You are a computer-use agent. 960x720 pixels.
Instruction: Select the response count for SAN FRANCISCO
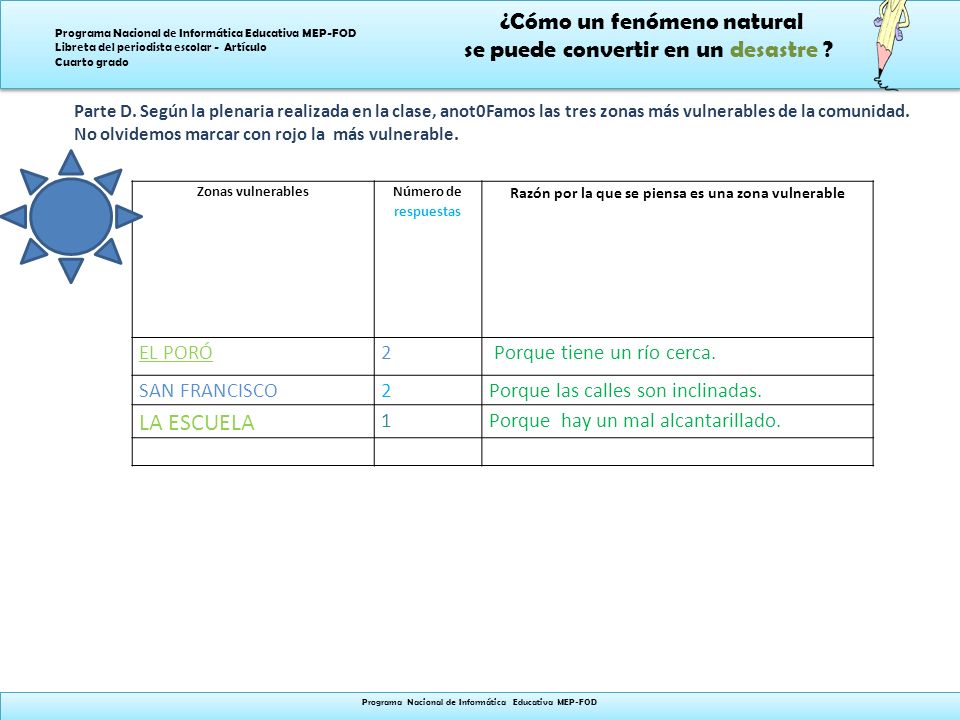(386, 391)
